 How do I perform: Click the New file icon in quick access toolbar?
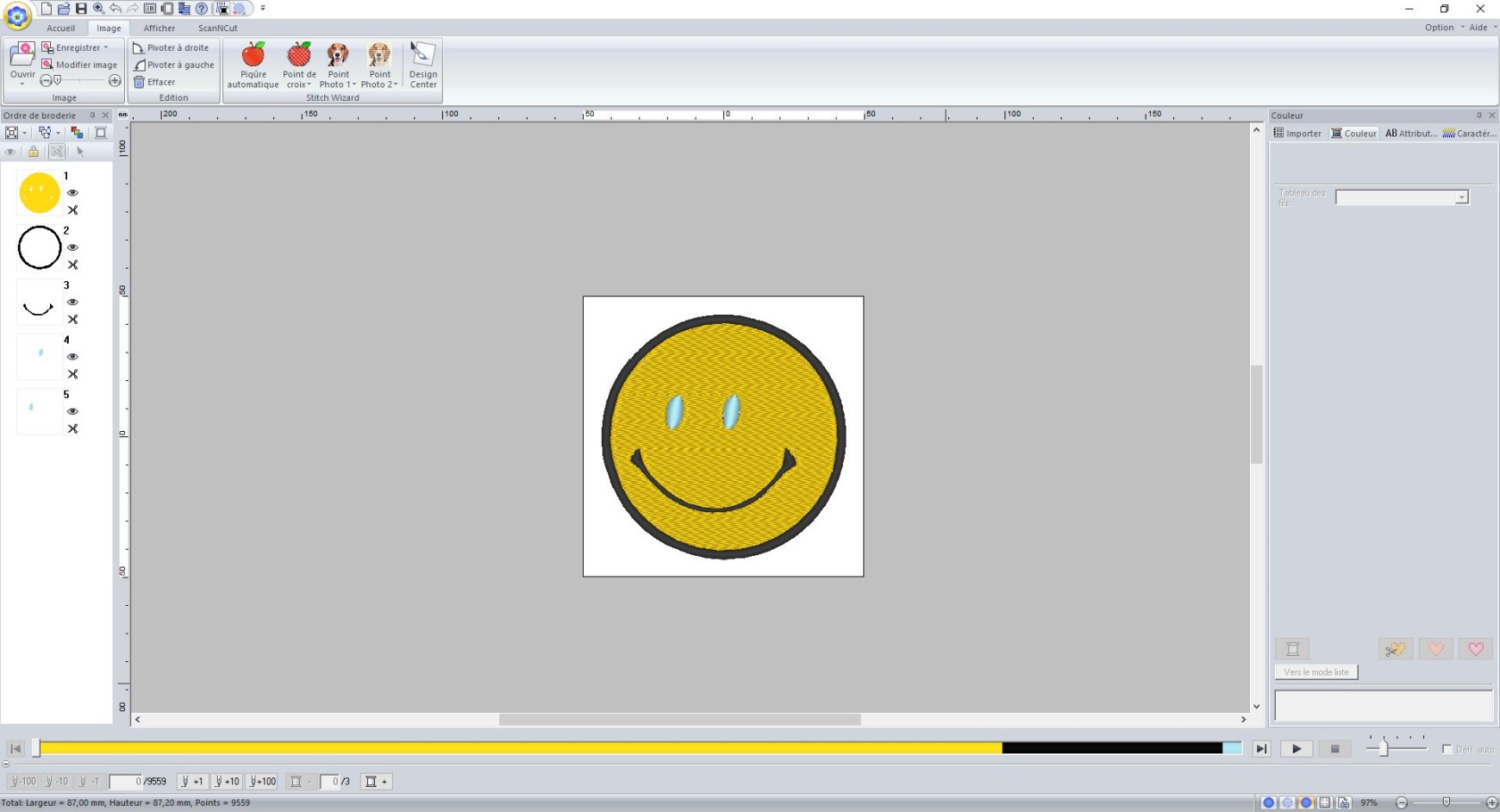point(46,9)
